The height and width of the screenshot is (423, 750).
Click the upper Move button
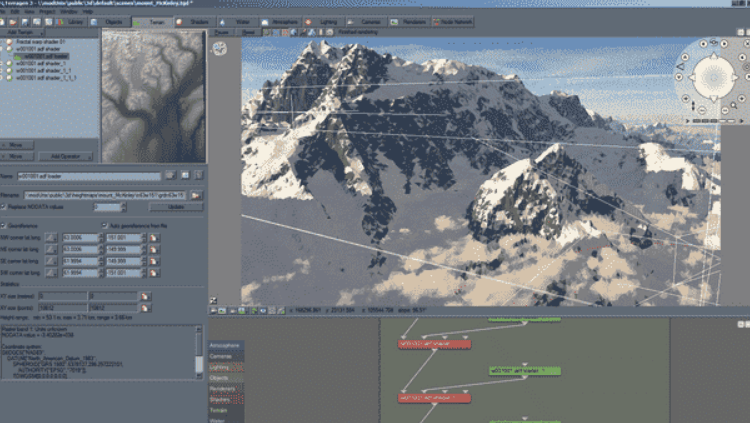tap(17, 145)
